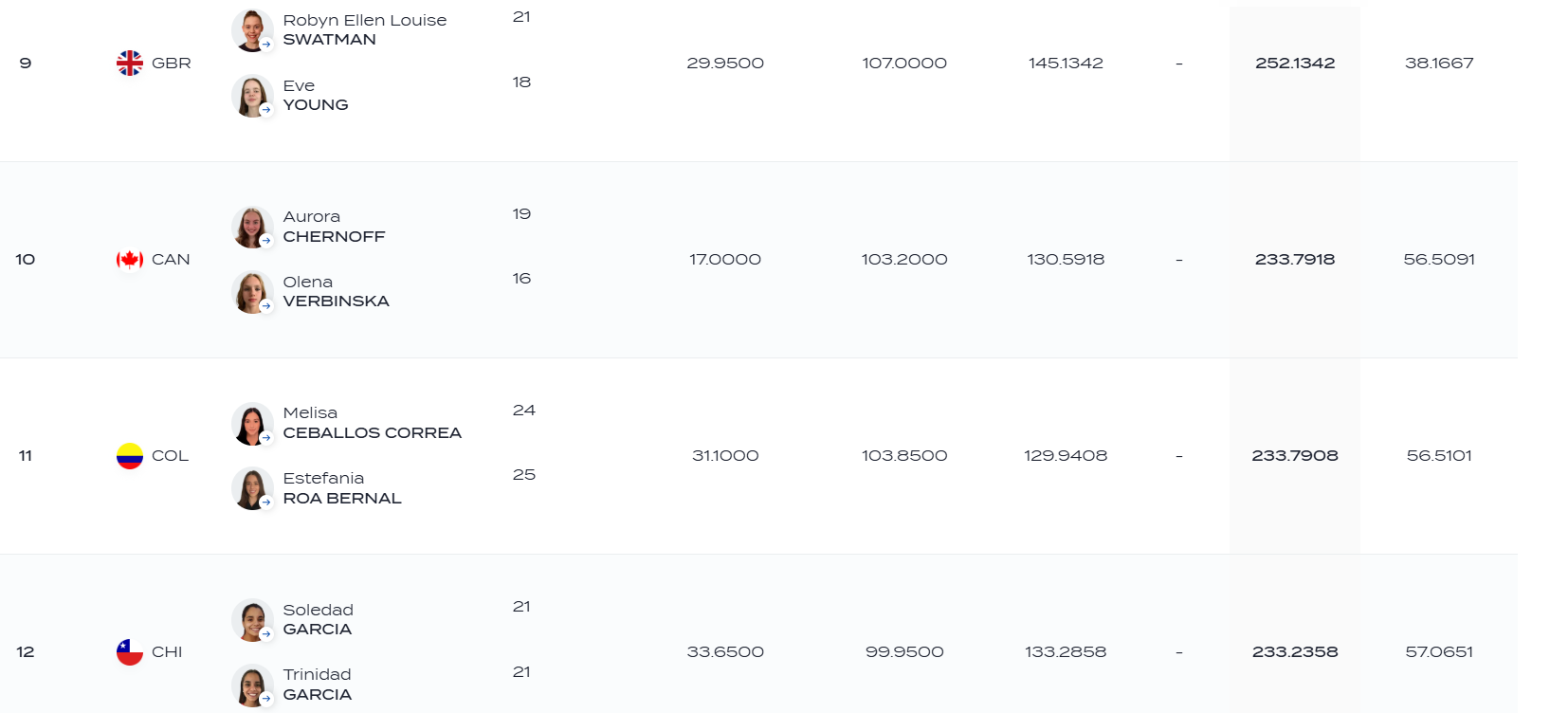Open Olena VERBINSKA athlete link

tap(336, 292)
